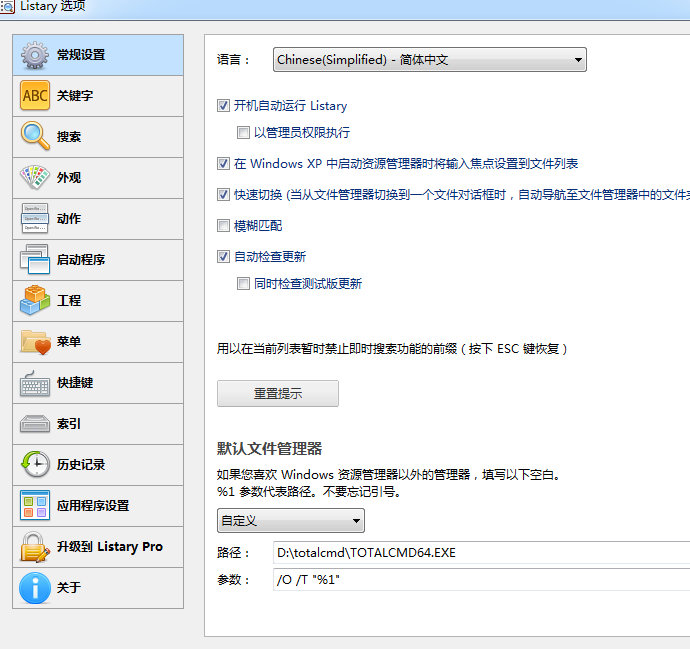Image resolution: width=690 pixels, height=649 pixels.
Task: Click the drive icon for 索引
Action: pyautogui.click(x=35, y=424)
